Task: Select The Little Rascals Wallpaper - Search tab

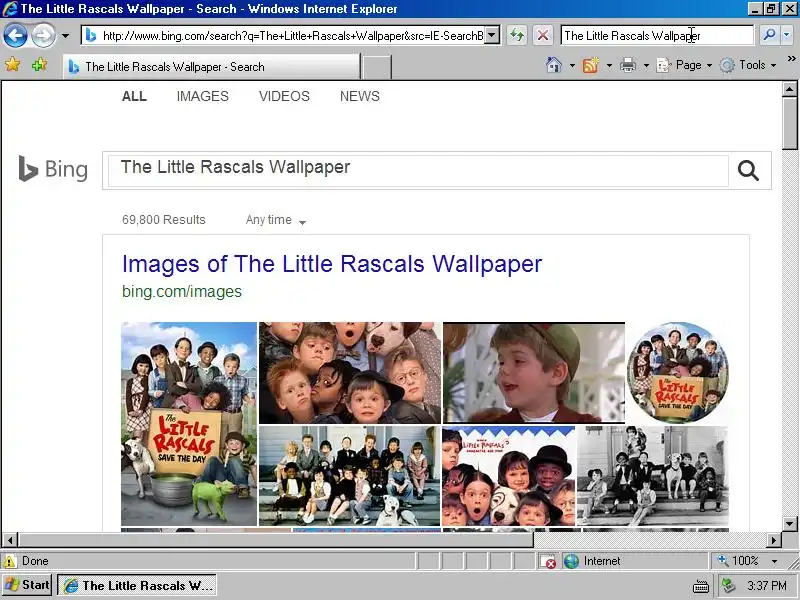Action: click(x=211, y=67)
